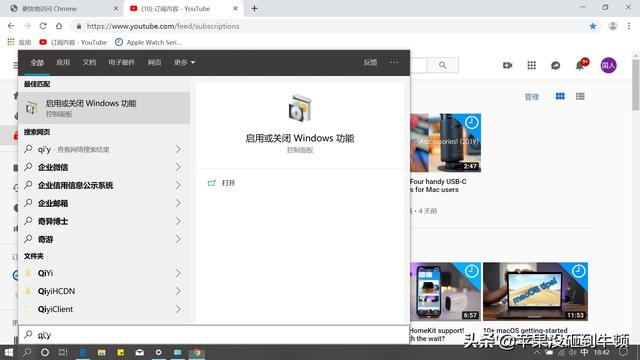Open Cortana circle in taskbar
Viewport: 640px width, 360px height.
pos(45,352)
